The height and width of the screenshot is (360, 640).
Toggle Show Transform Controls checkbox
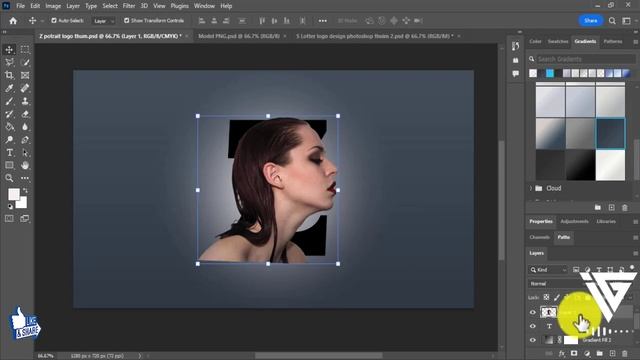point(127,20)
